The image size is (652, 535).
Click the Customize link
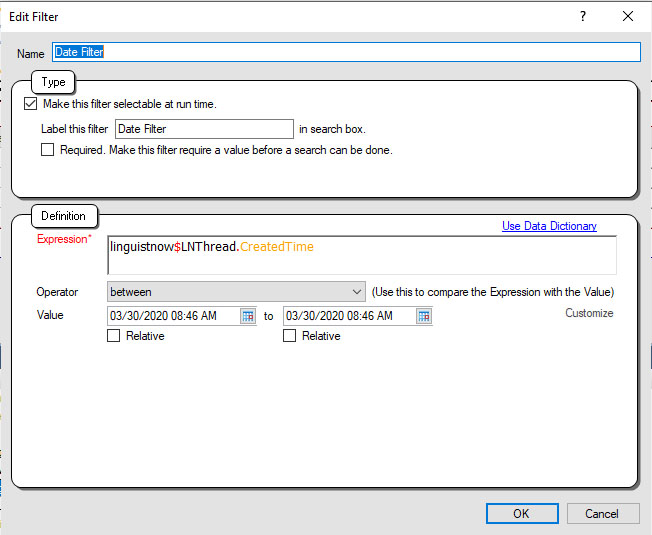coord(589,313)
